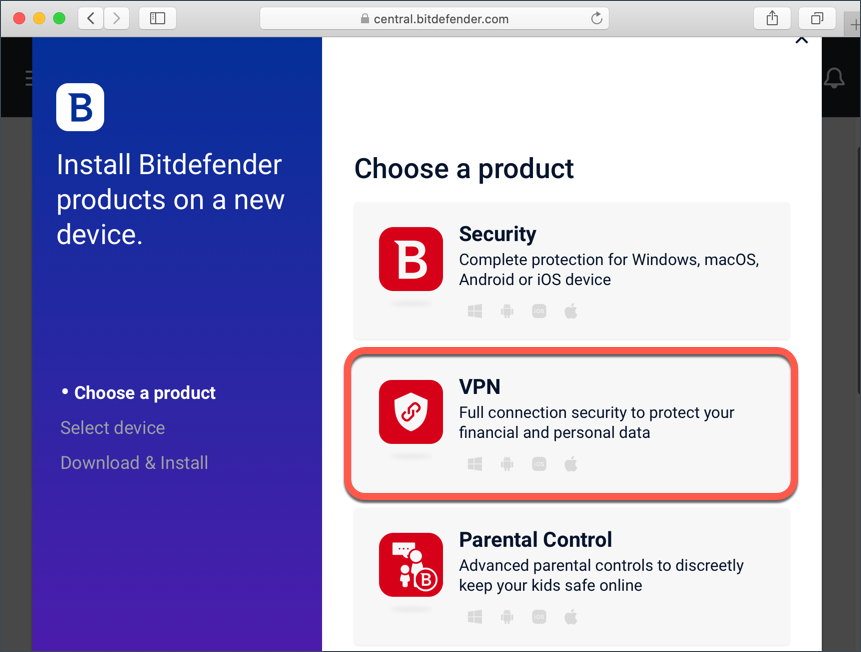
Task: Click Safari's share icon
Action: 772,19
